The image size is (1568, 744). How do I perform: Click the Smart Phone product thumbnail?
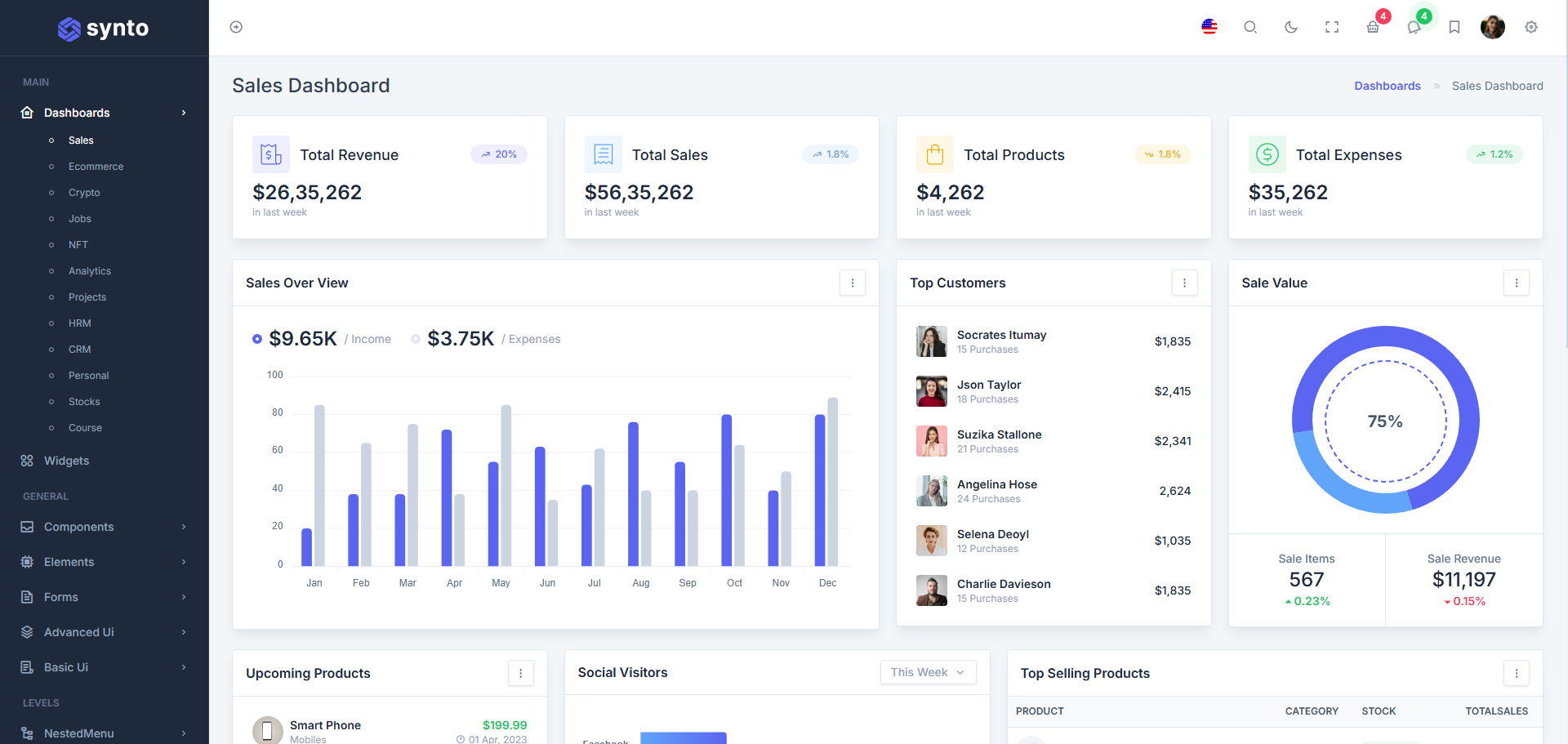click(x=267, y=730)
